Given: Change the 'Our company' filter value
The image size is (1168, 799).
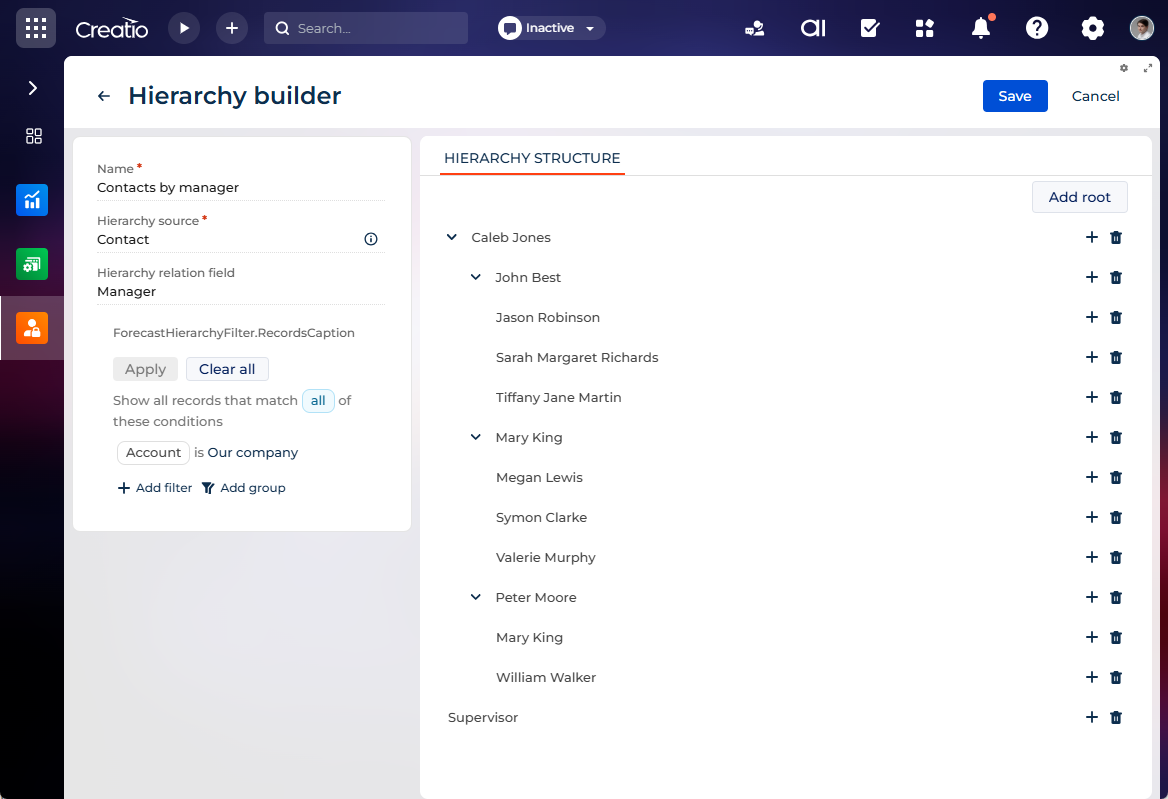Looking at the screenshot, I should [253, 453].
